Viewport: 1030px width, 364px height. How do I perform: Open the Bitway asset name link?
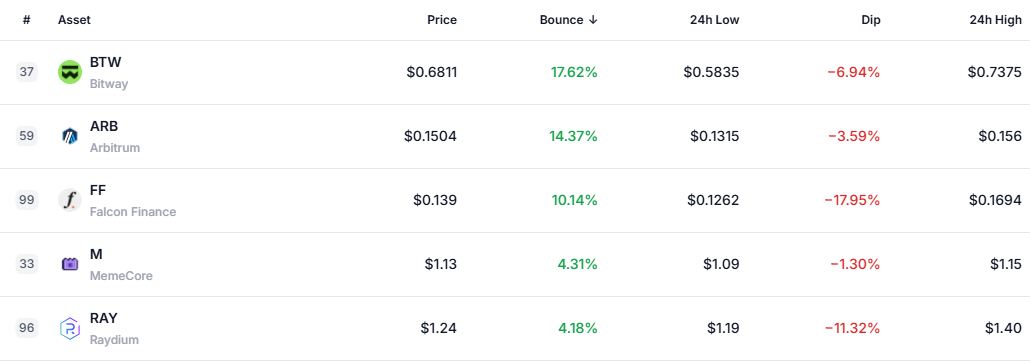click(109, 84)
